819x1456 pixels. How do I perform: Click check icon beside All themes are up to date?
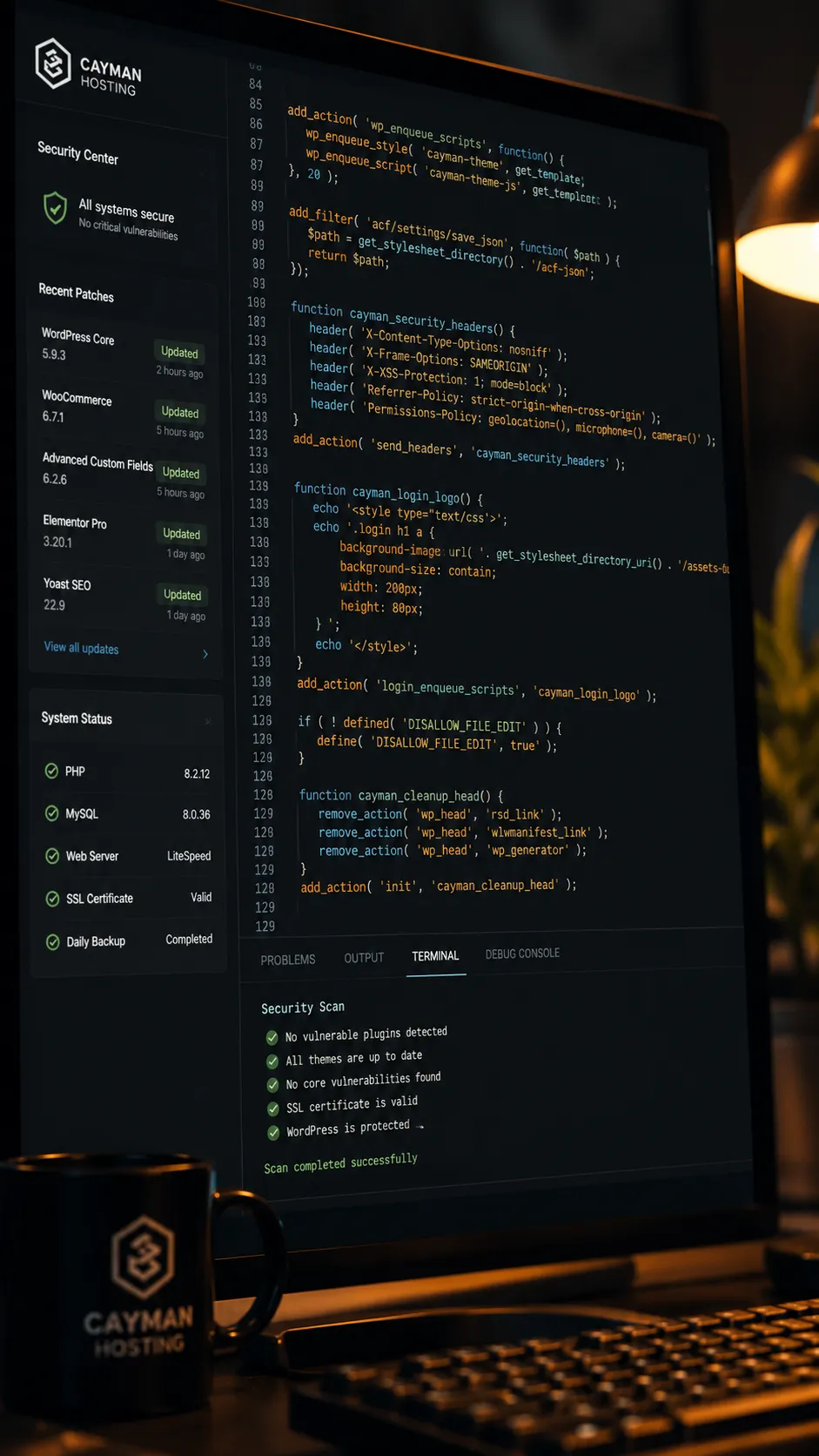pyautogui.click(x=272, y=1062)
